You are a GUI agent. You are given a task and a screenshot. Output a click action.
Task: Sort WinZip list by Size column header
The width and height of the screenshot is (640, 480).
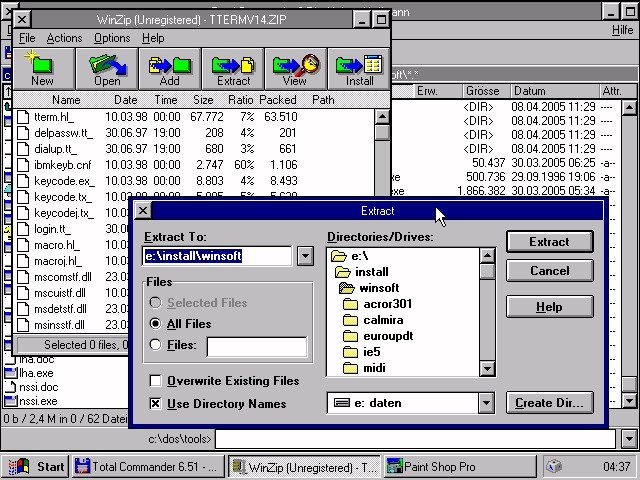click(203, 100)
